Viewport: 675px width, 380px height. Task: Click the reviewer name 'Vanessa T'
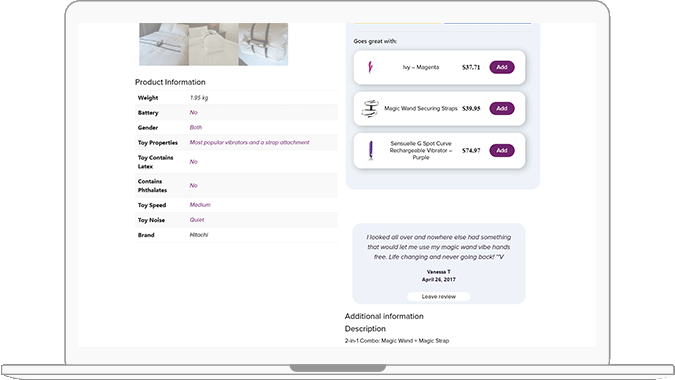pyautogui.click(x=439, y=272)
